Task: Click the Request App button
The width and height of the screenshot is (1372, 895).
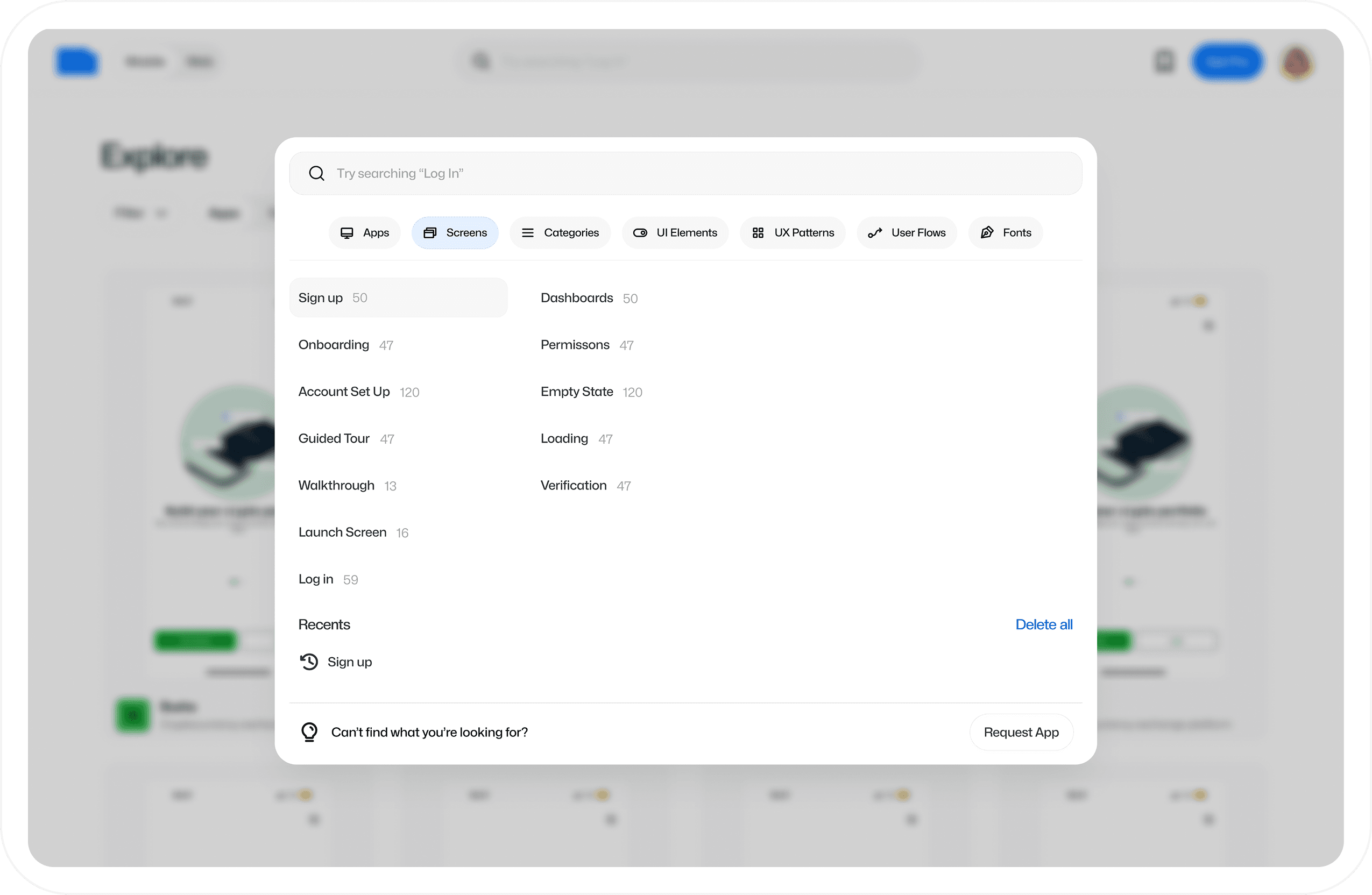Action: (1021, 732)
